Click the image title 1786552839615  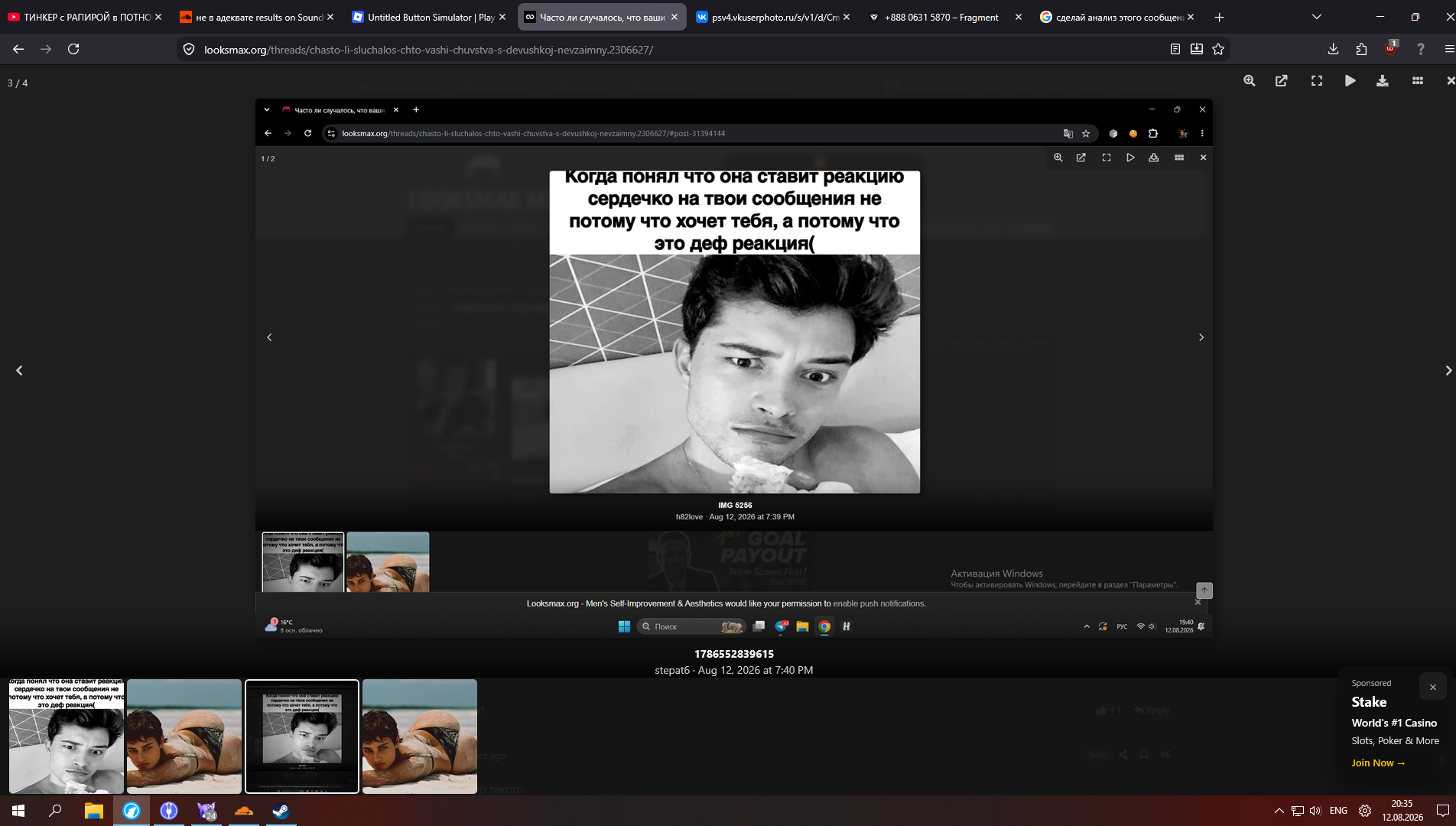pyautogui.click(x=734, y=654)
